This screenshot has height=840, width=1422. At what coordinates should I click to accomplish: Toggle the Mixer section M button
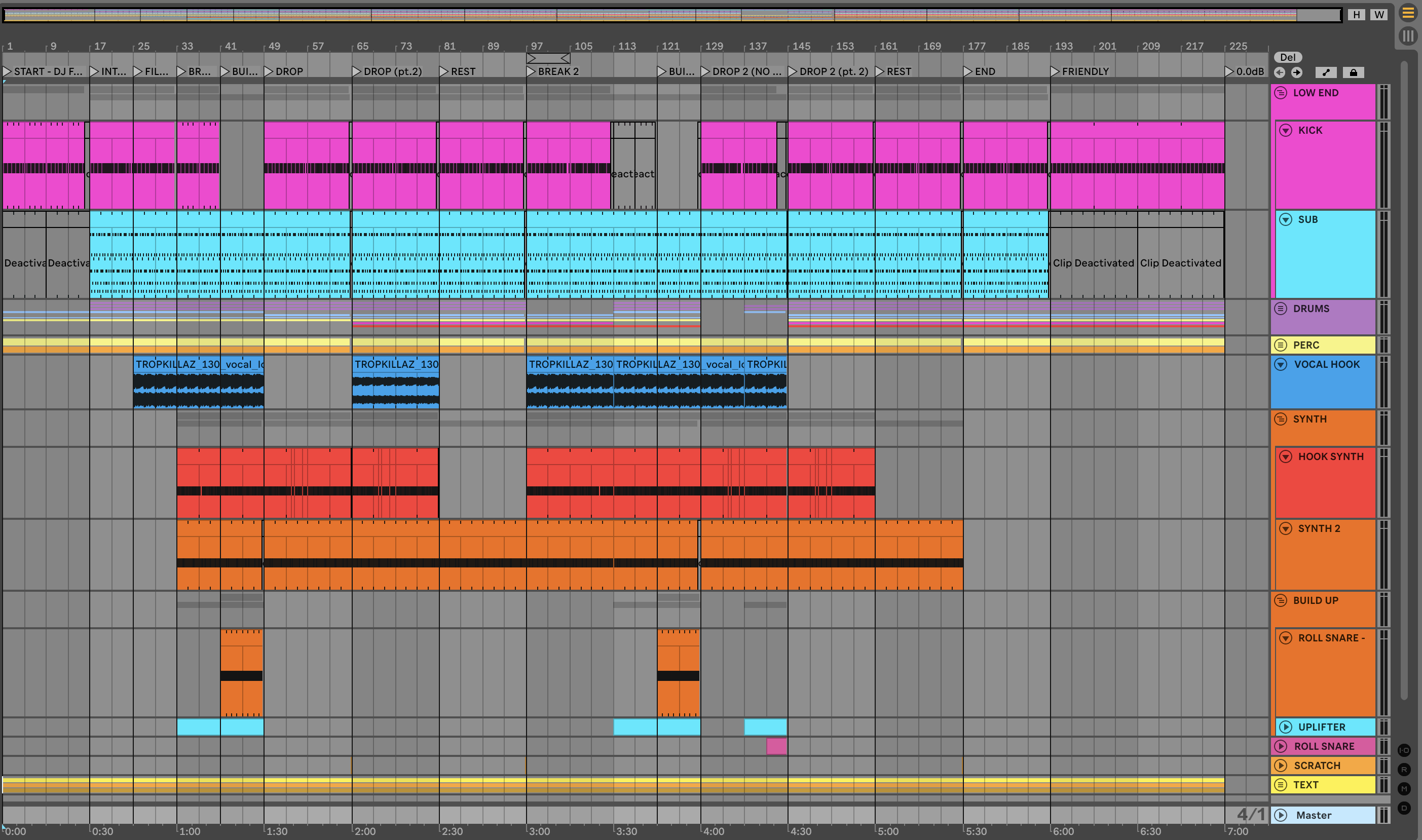coord(1404,788)
